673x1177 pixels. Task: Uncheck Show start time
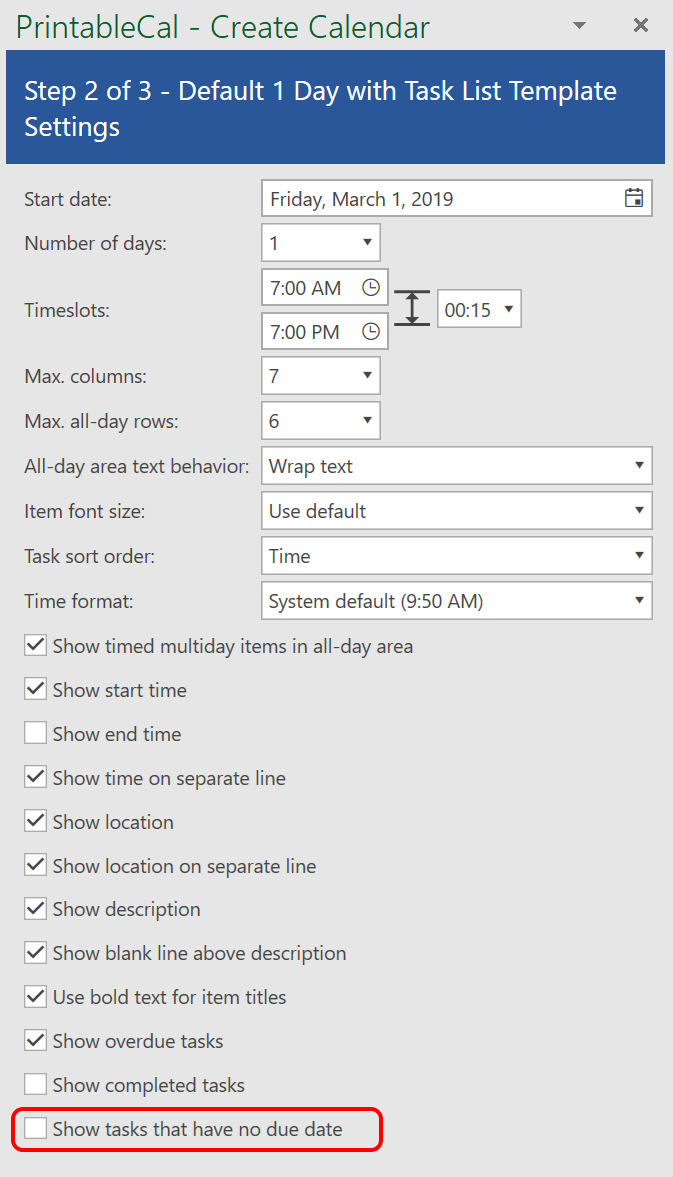(36, 690)
